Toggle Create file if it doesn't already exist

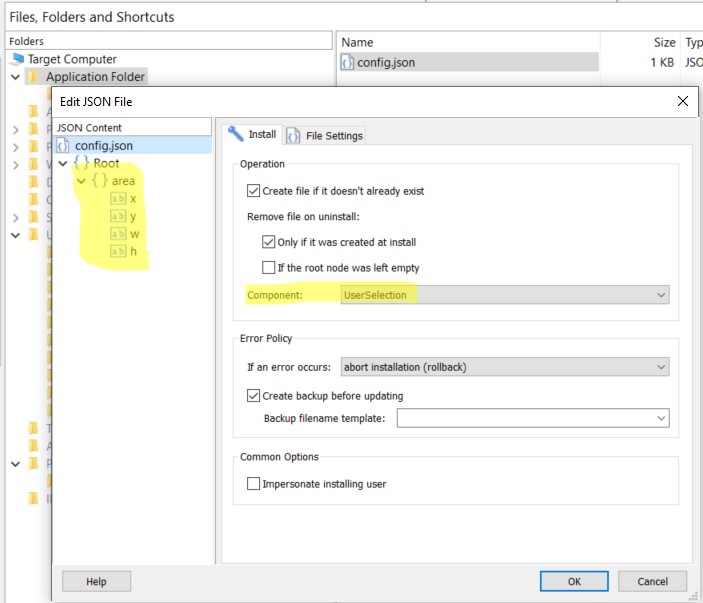[x=253, y=191]
